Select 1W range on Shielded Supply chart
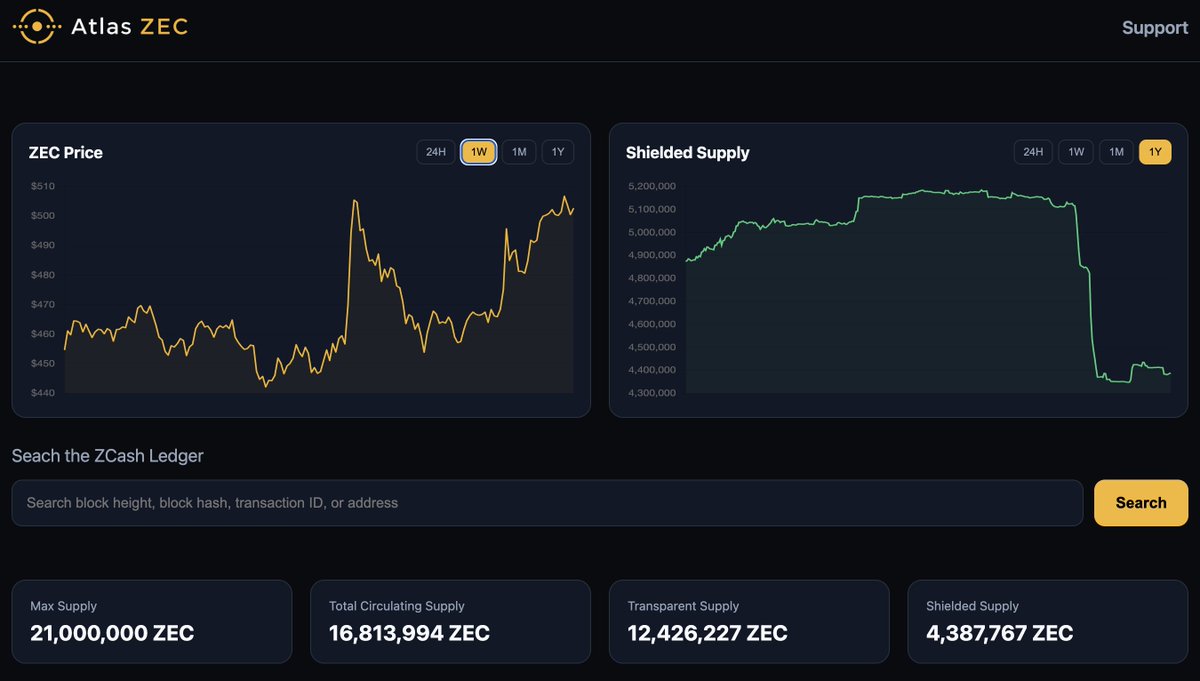 click(x=1076, y=152)
